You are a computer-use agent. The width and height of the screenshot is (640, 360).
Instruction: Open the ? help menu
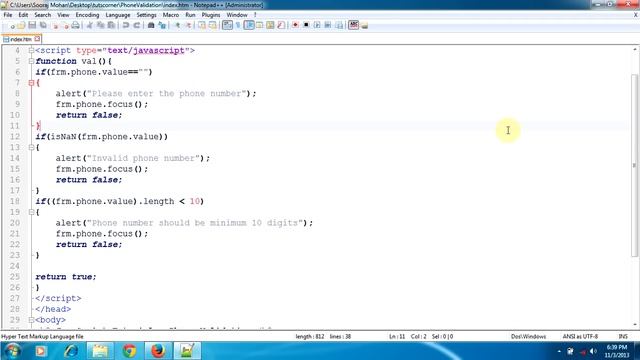point(255,15)
